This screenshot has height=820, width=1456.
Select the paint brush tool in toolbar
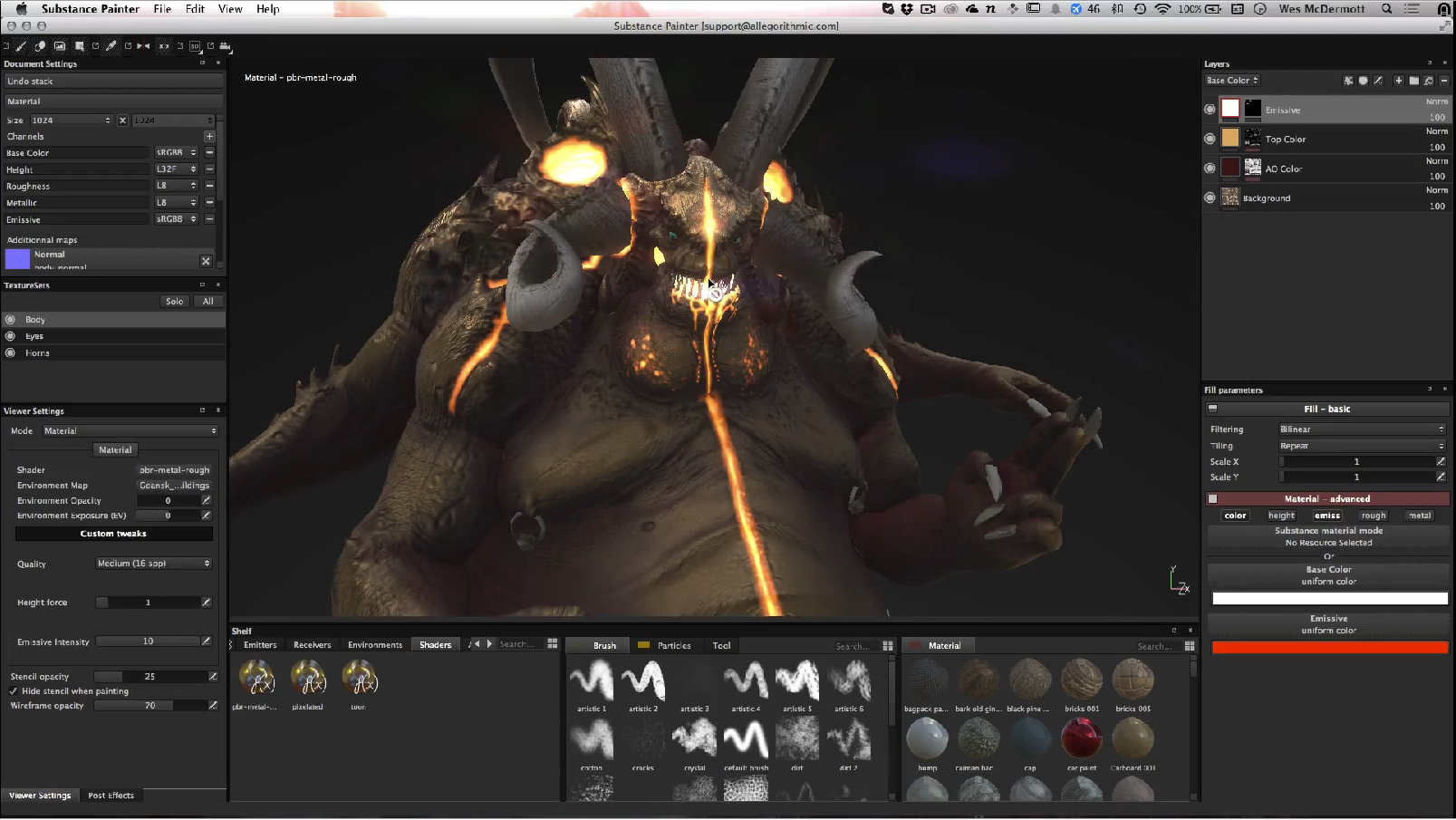pos(22,45)
